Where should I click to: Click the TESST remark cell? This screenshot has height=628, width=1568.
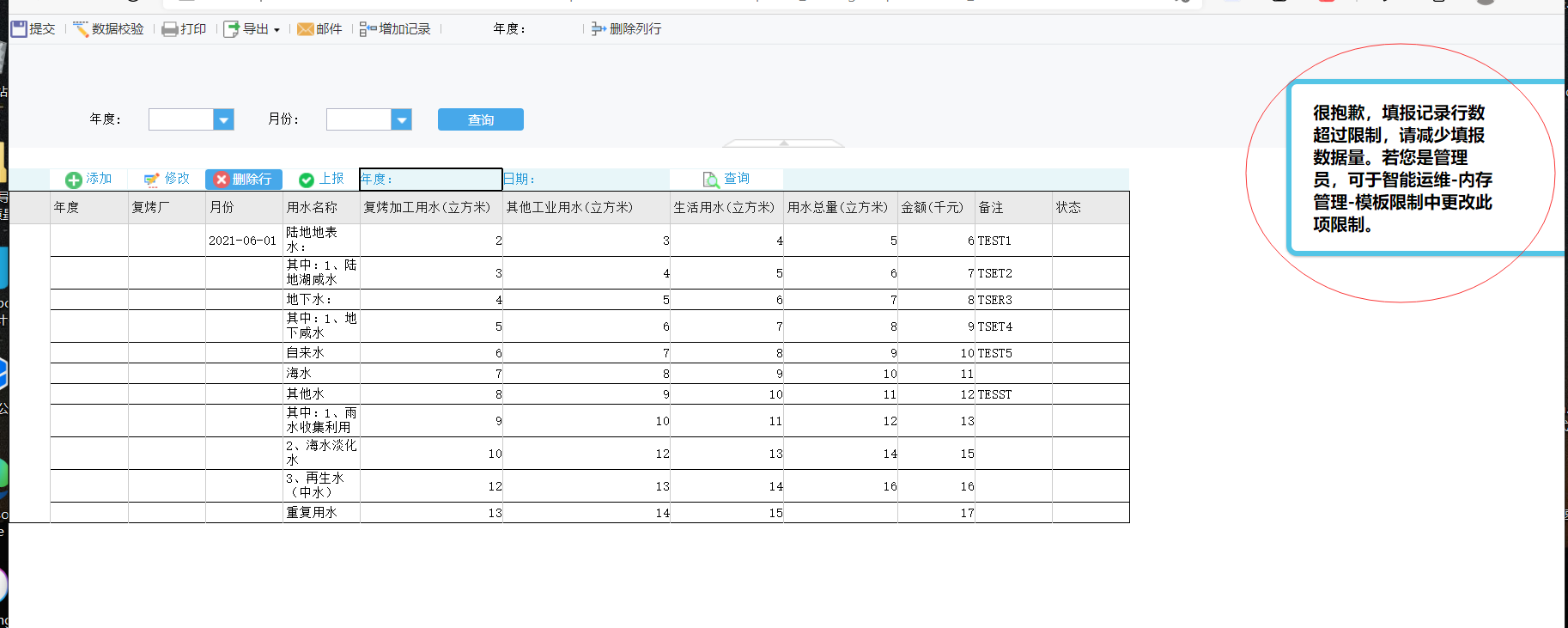click(x=1013, y=394)
